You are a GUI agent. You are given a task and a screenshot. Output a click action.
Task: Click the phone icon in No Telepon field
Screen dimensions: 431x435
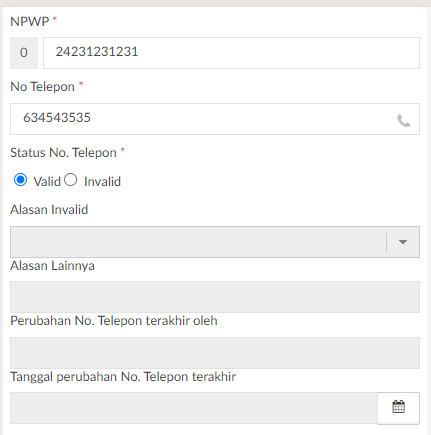pyautogui.click(x=403, y=121)
